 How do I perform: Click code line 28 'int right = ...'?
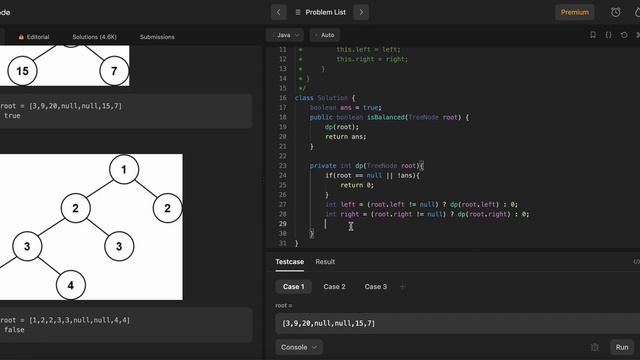pyautogui.click(x=427, y=214)
